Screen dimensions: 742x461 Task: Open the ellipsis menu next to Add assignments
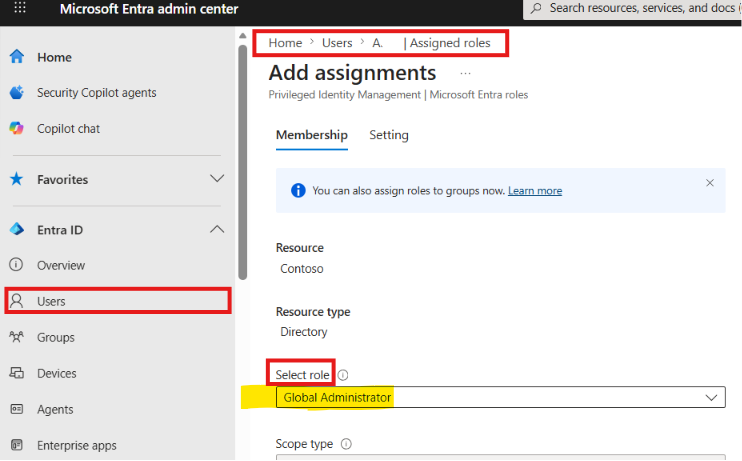(466, 74)
